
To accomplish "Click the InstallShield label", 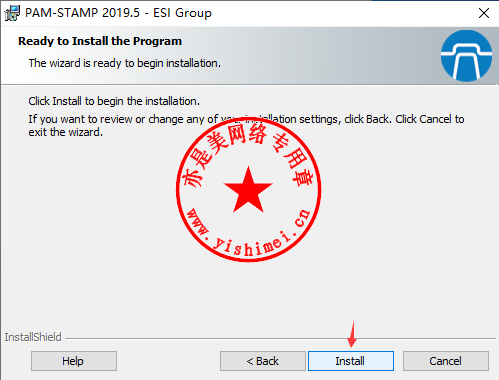I will point(33,337).
